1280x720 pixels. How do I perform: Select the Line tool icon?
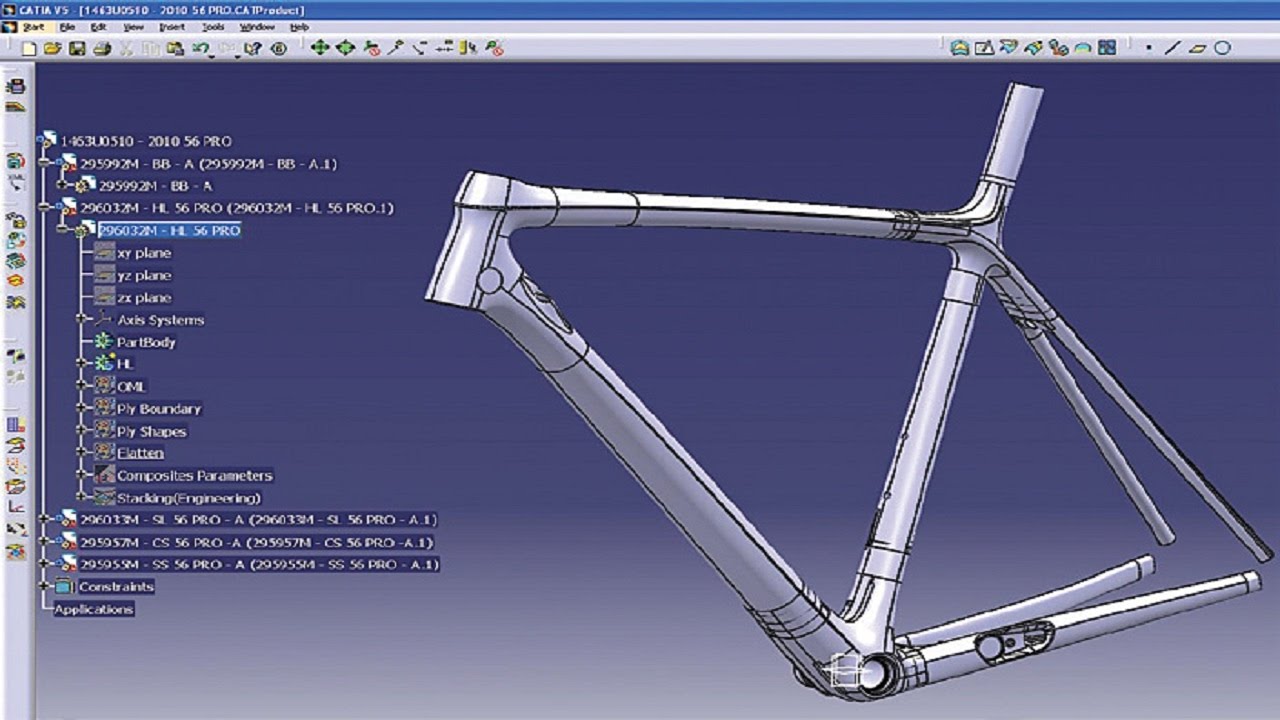coord(1173,48)
